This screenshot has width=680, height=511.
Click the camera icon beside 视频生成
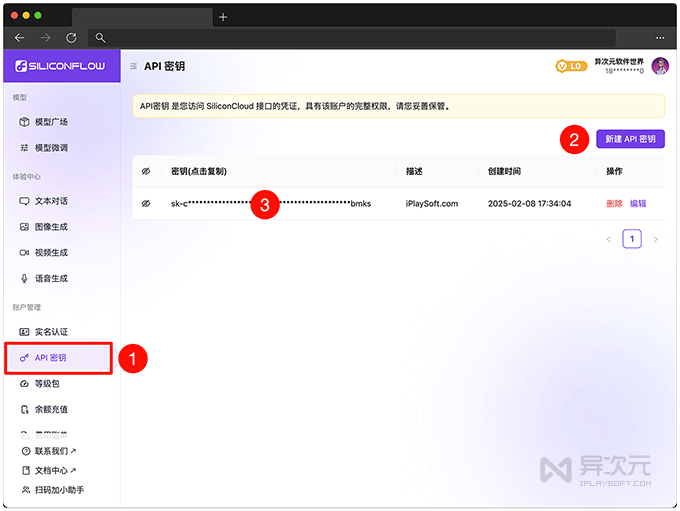(x=24, y=253)
